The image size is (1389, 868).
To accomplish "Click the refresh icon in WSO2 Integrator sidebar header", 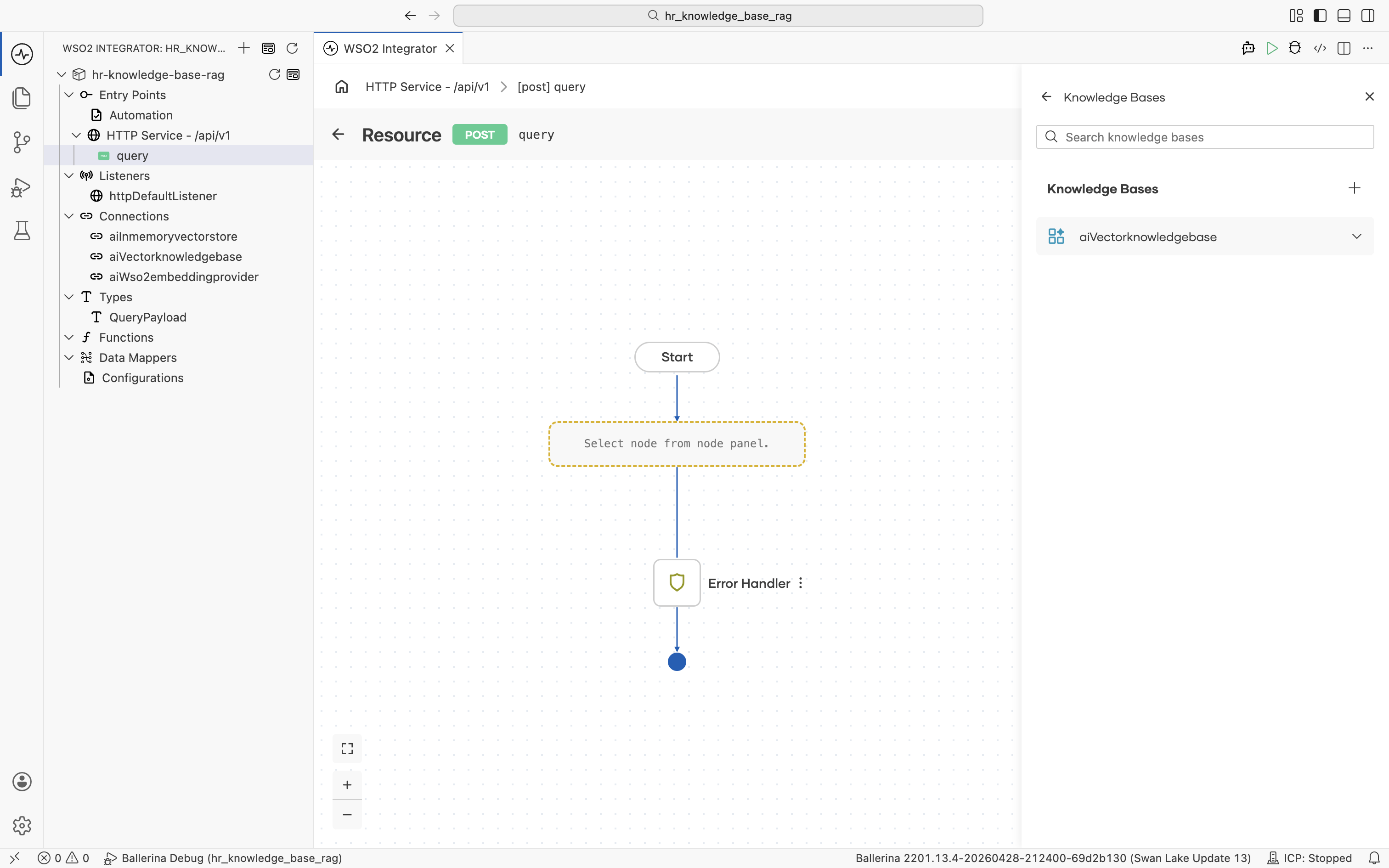I will [292, 48].
